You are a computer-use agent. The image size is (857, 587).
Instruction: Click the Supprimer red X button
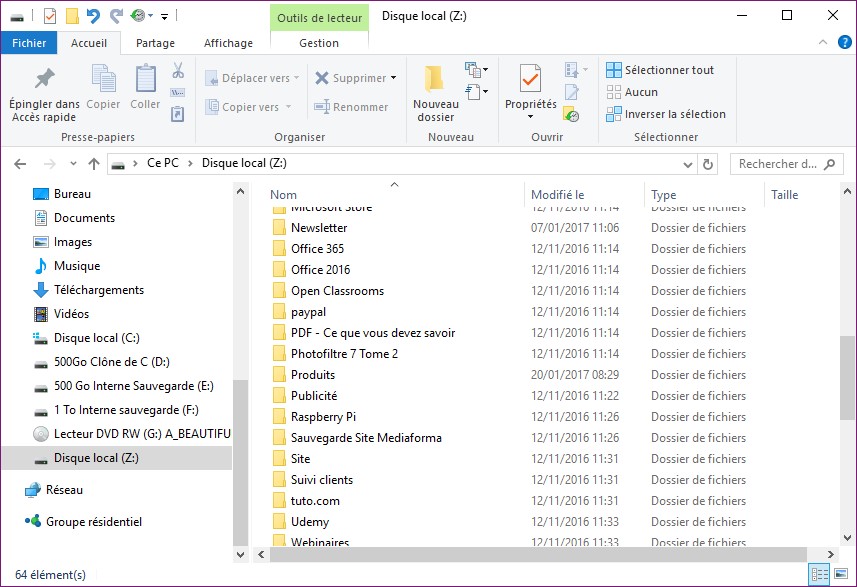click(351, 78)
